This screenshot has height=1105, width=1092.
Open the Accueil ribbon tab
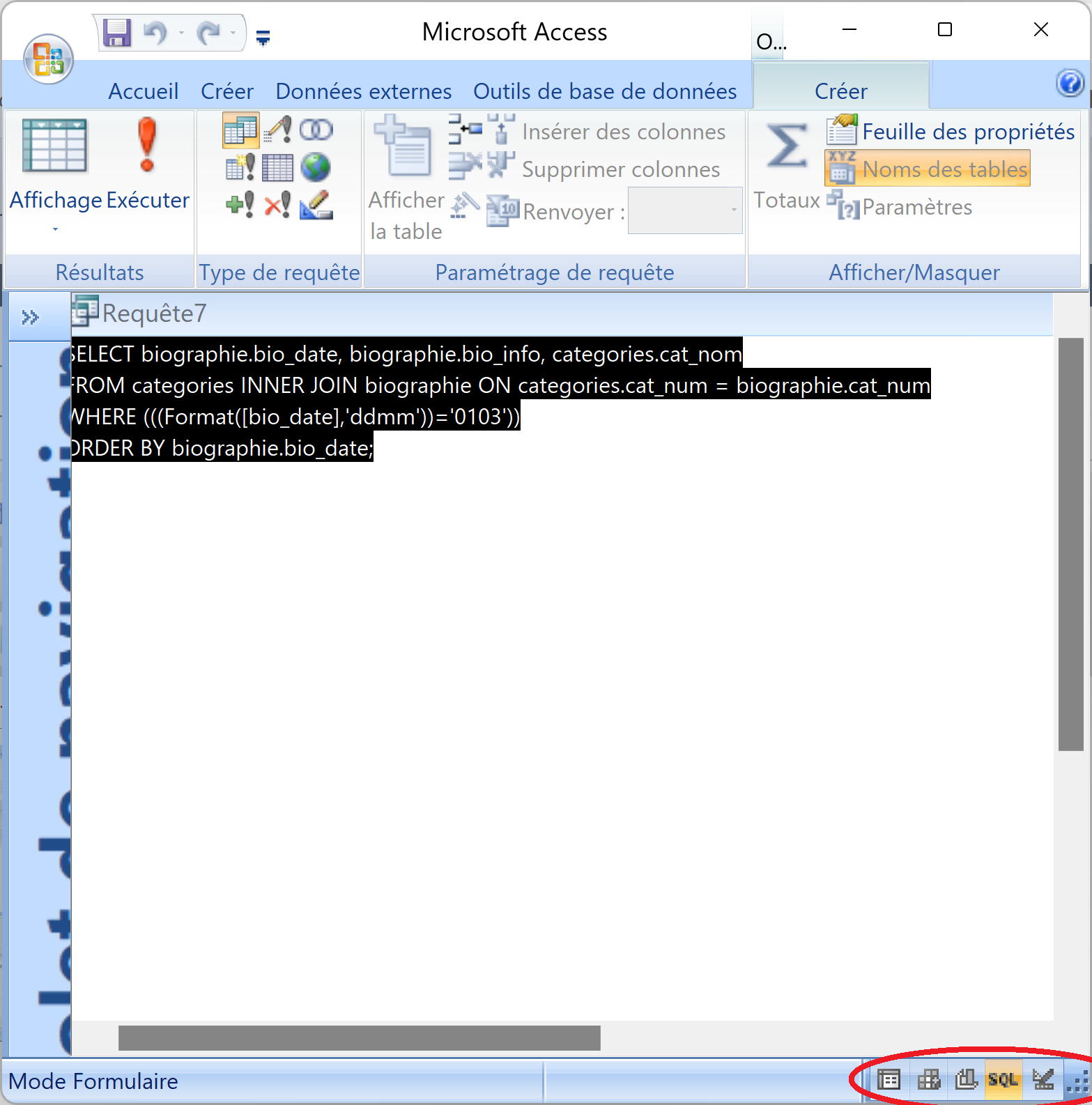[x=143, y=91]
